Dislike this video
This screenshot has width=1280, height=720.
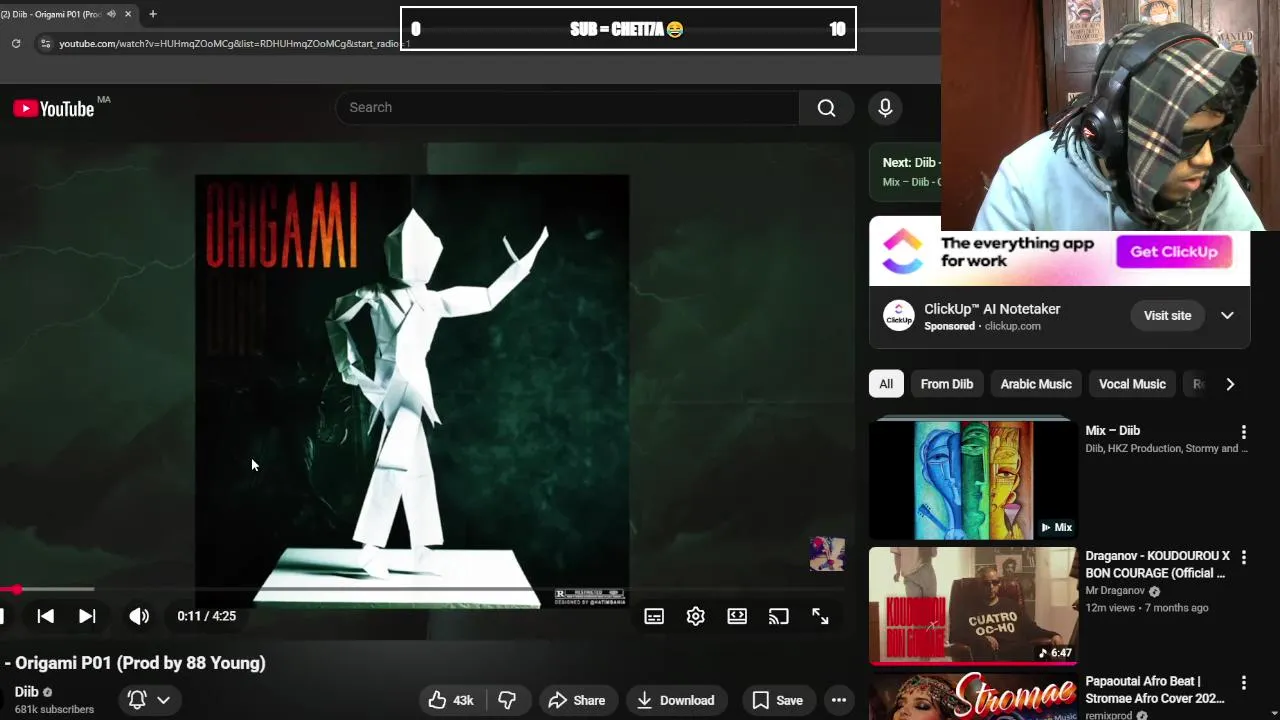(507, 700)
